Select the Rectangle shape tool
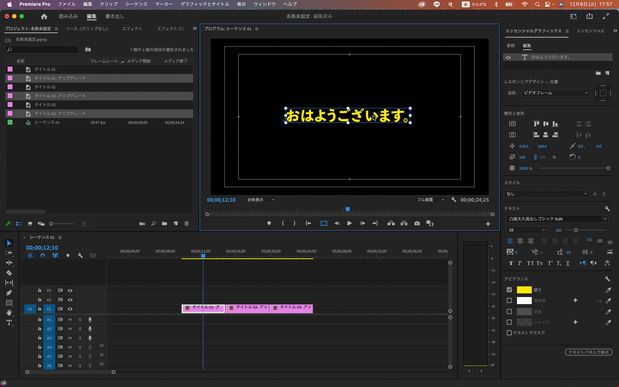Viewport: 619px width, 387px height. 9,303
